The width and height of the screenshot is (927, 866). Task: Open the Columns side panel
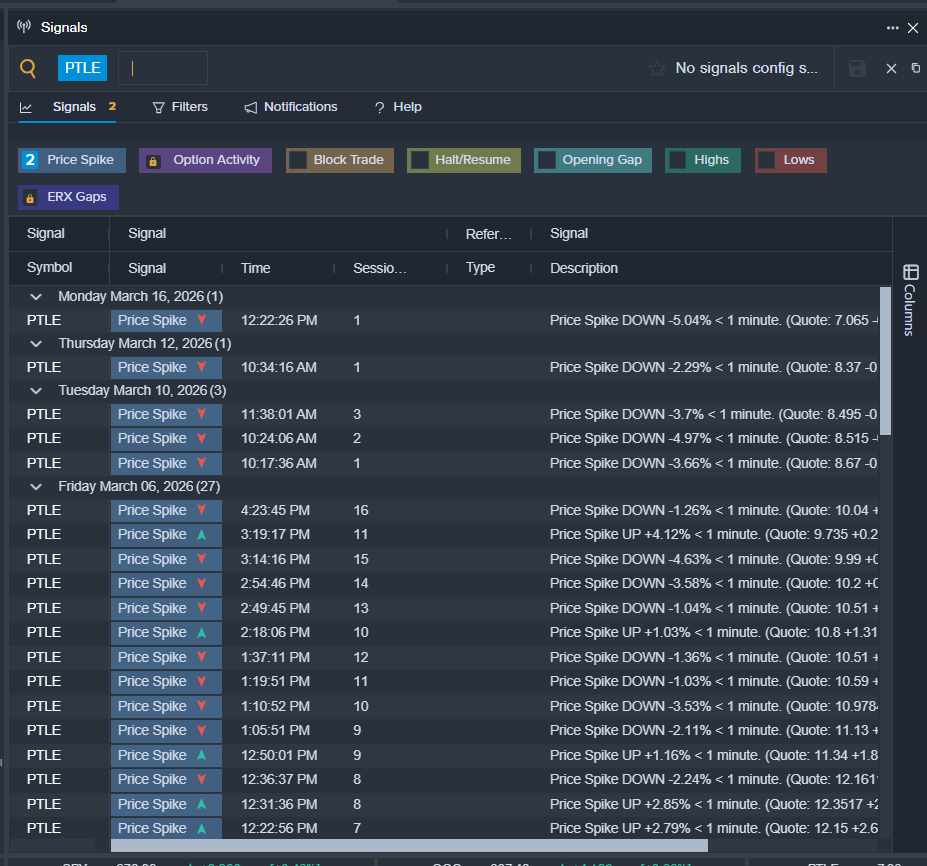click(x=909, y=300)
